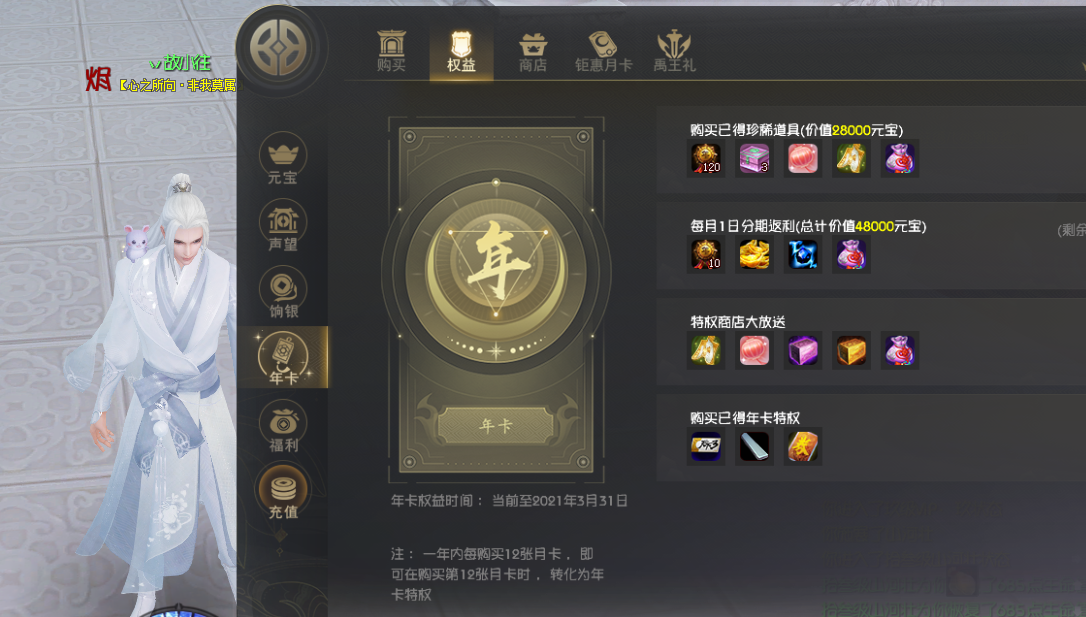Open the 钜惠月卡 tab
This screenshot has width=1086, height=617.
click(603, 52)
